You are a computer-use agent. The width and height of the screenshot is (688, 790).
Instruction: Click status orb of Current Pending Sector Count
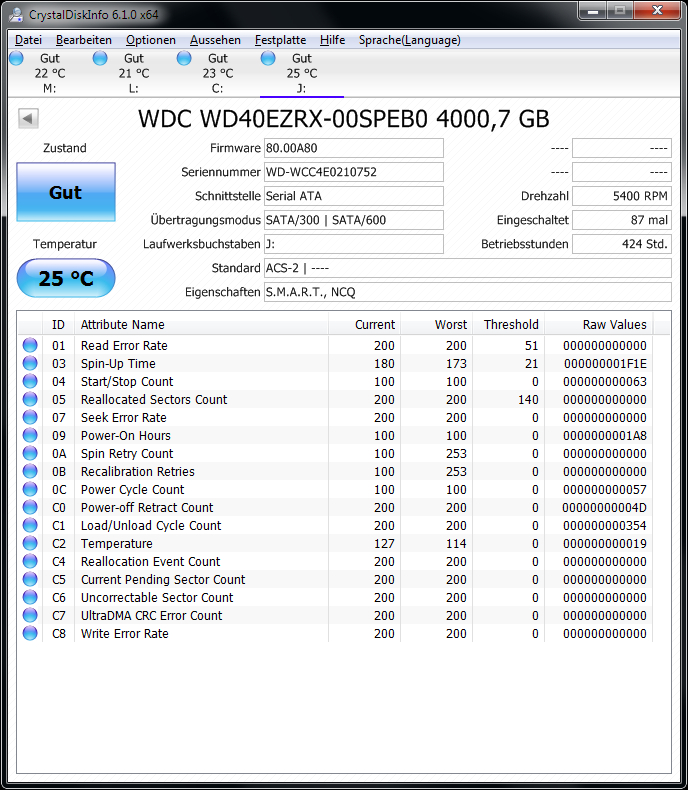(x=30, y=579)
